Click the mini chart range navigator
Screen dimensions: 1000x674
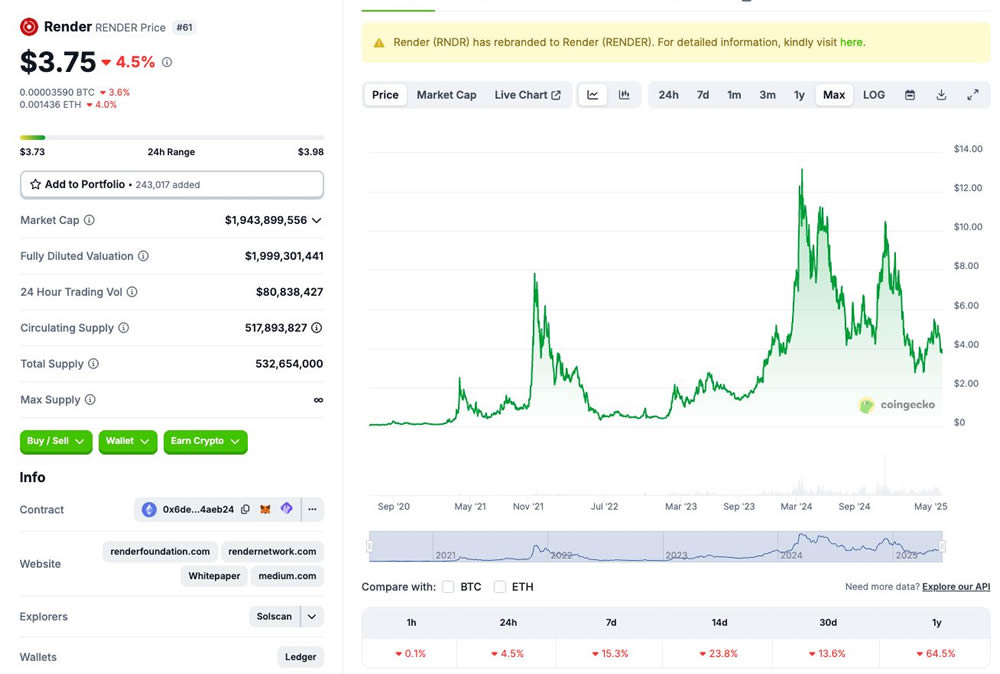coord(656,546)
